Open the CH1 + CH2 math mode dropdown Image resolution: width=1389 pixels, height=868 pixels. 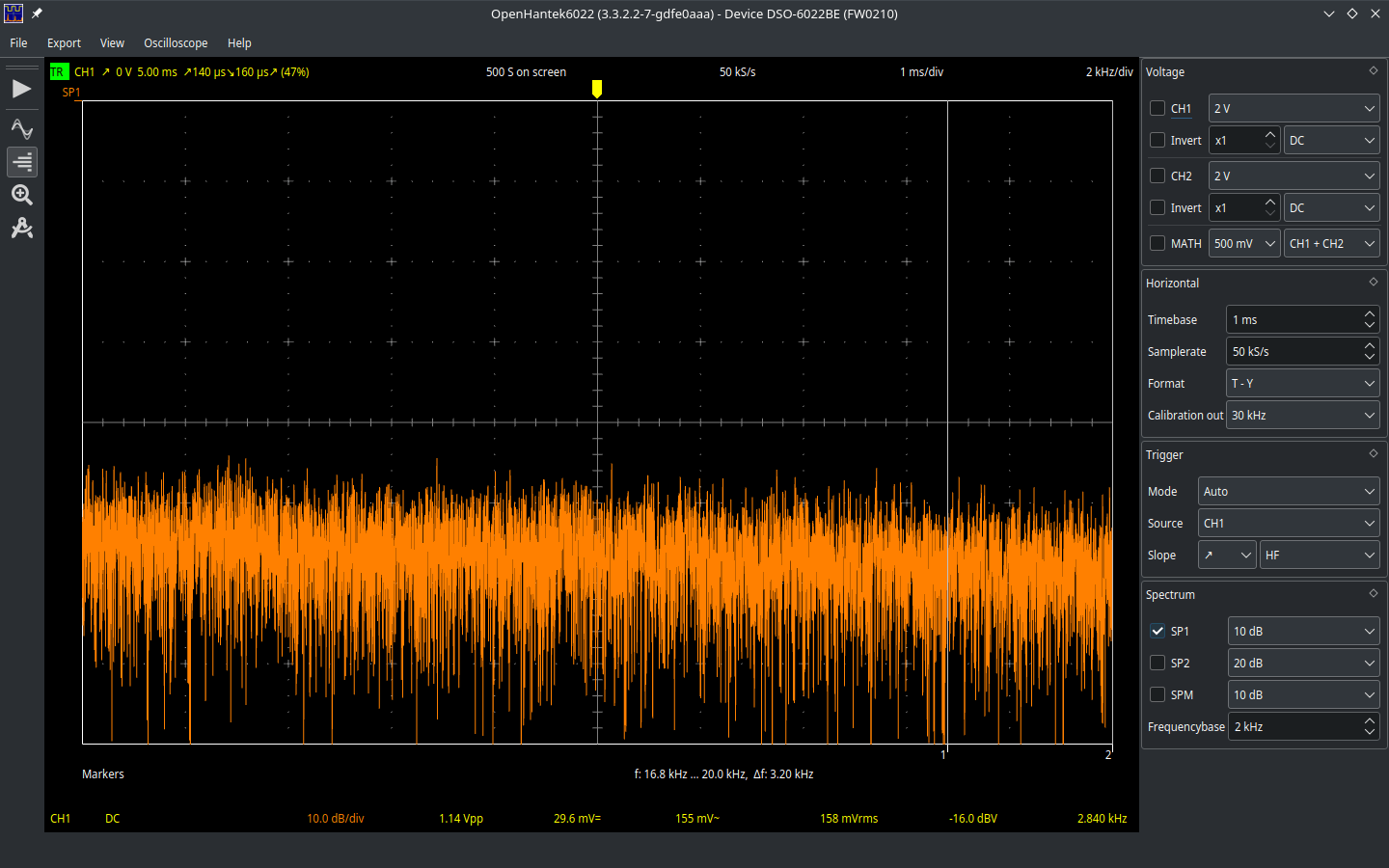point(1331,243)
